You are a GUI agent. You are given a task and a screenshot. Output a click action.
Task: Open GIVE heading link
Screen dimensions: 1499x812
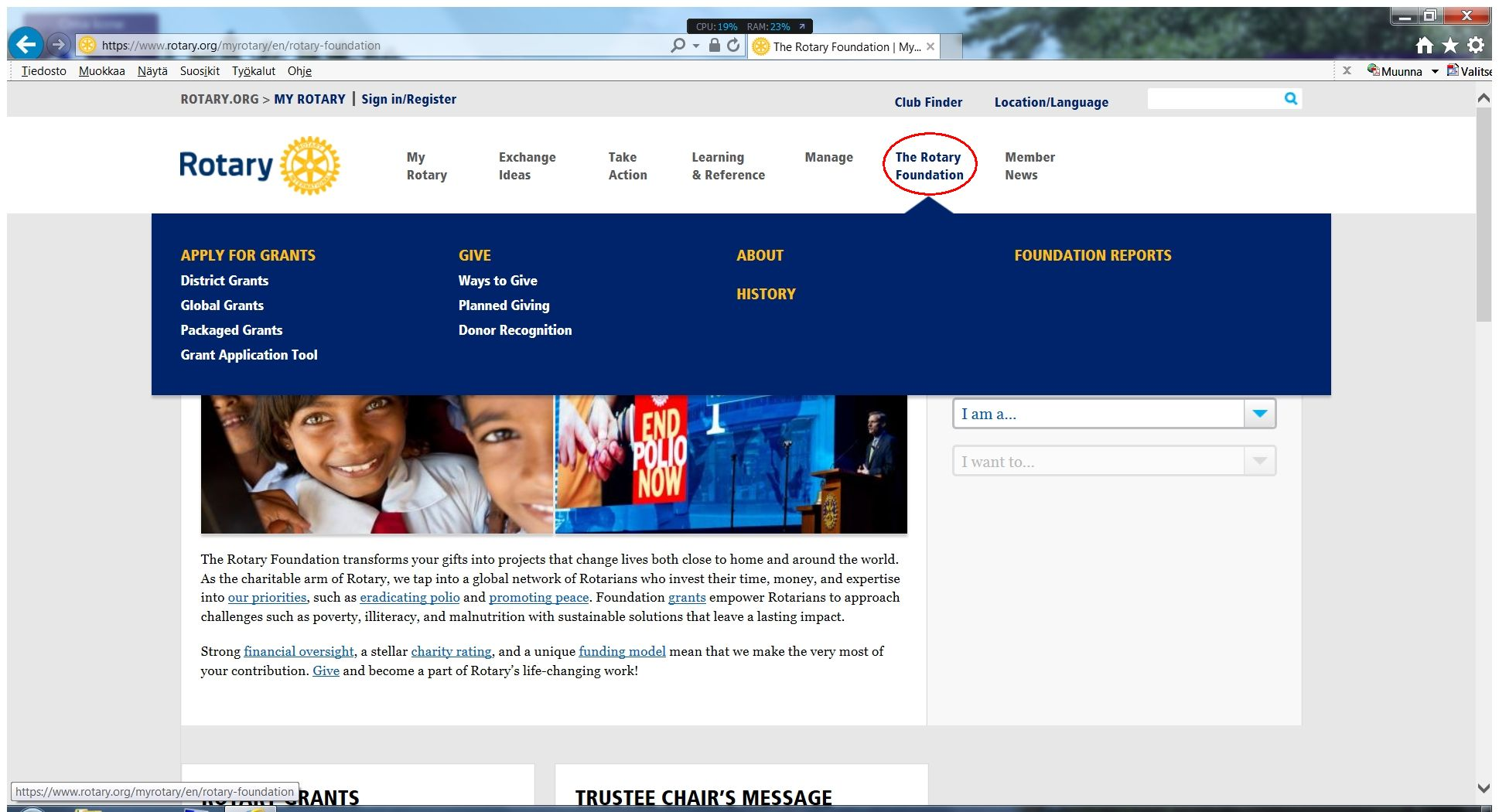click(474, 255)
